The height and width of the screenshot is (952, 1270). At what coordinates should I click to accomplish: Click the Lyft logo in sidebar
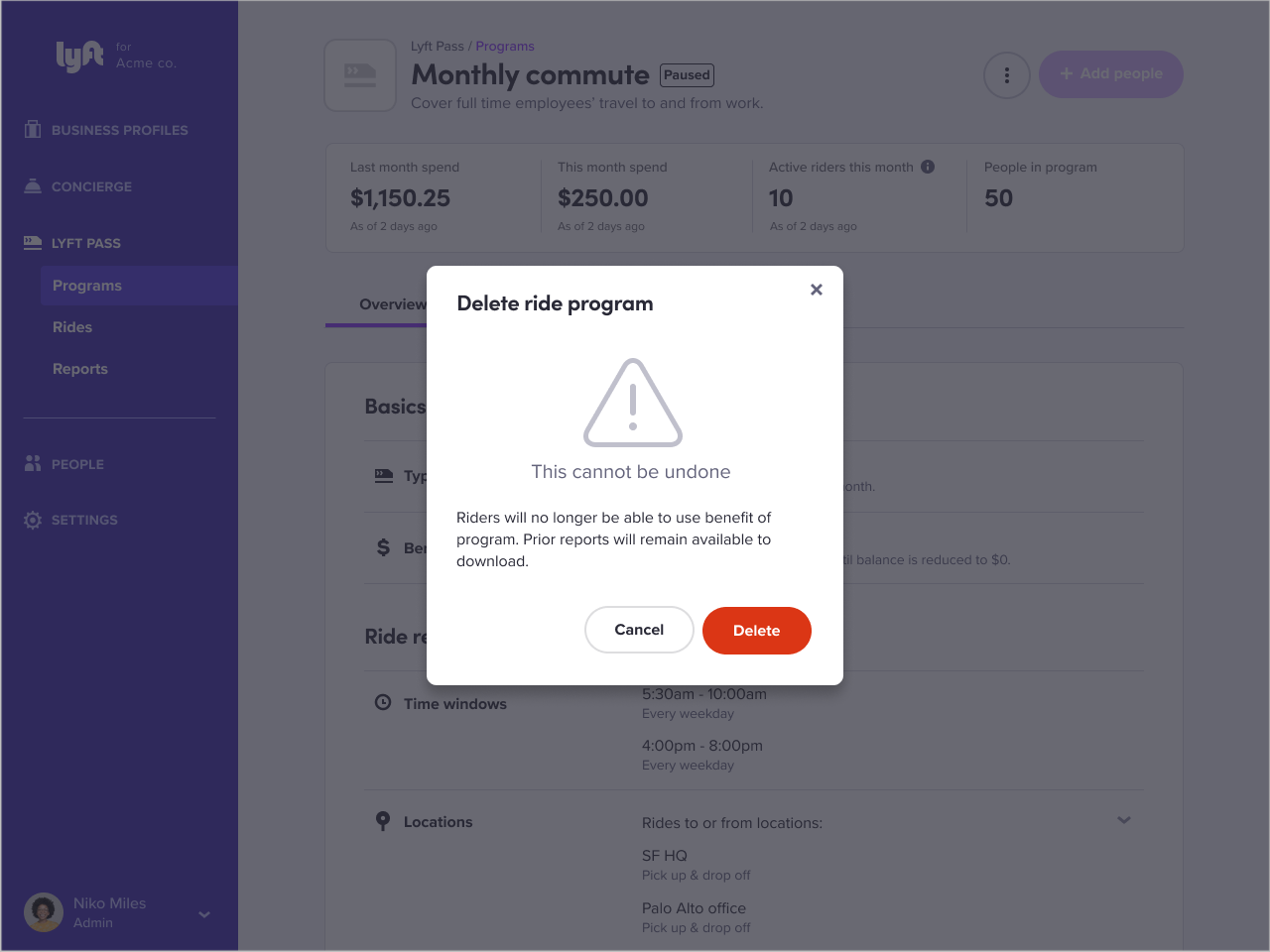pos(79,56)
